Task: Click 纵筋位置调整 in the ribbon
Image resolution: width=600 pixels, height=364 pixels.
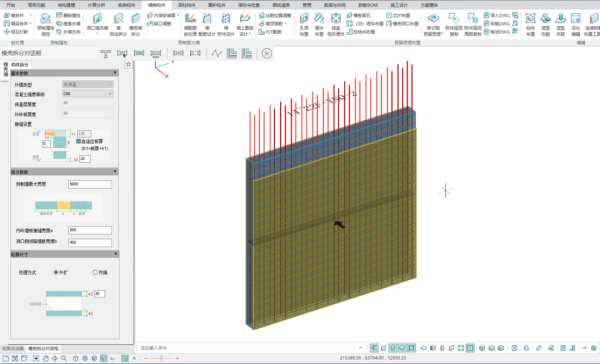Action: pyautogui.click(x=275, y=15)
